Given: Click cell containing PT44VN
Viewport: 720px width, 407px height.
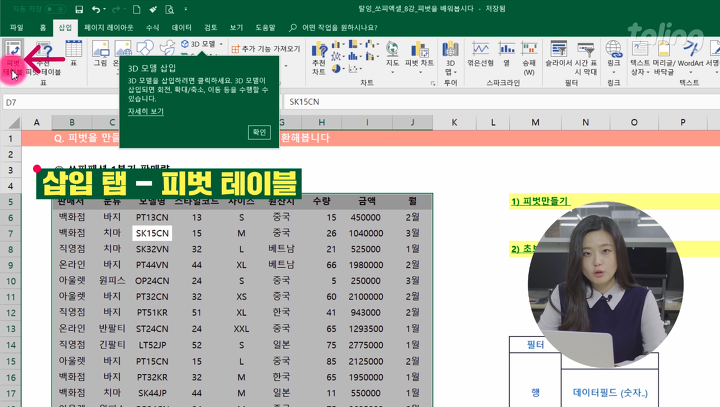Looking at the screenshot, I should point(152,265).
